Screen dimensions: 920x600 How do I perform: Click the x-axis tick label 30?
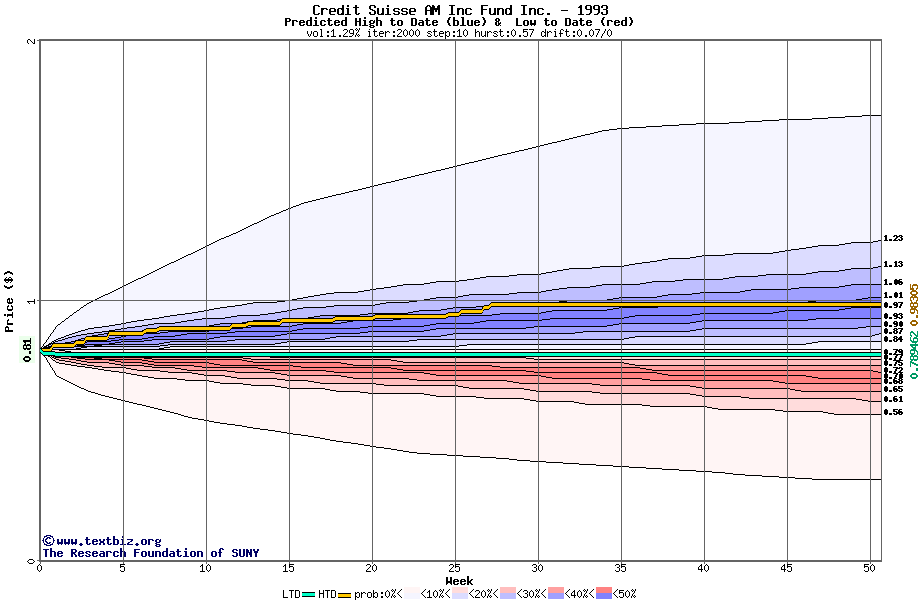pyautogui.click(x=537, y=568)
